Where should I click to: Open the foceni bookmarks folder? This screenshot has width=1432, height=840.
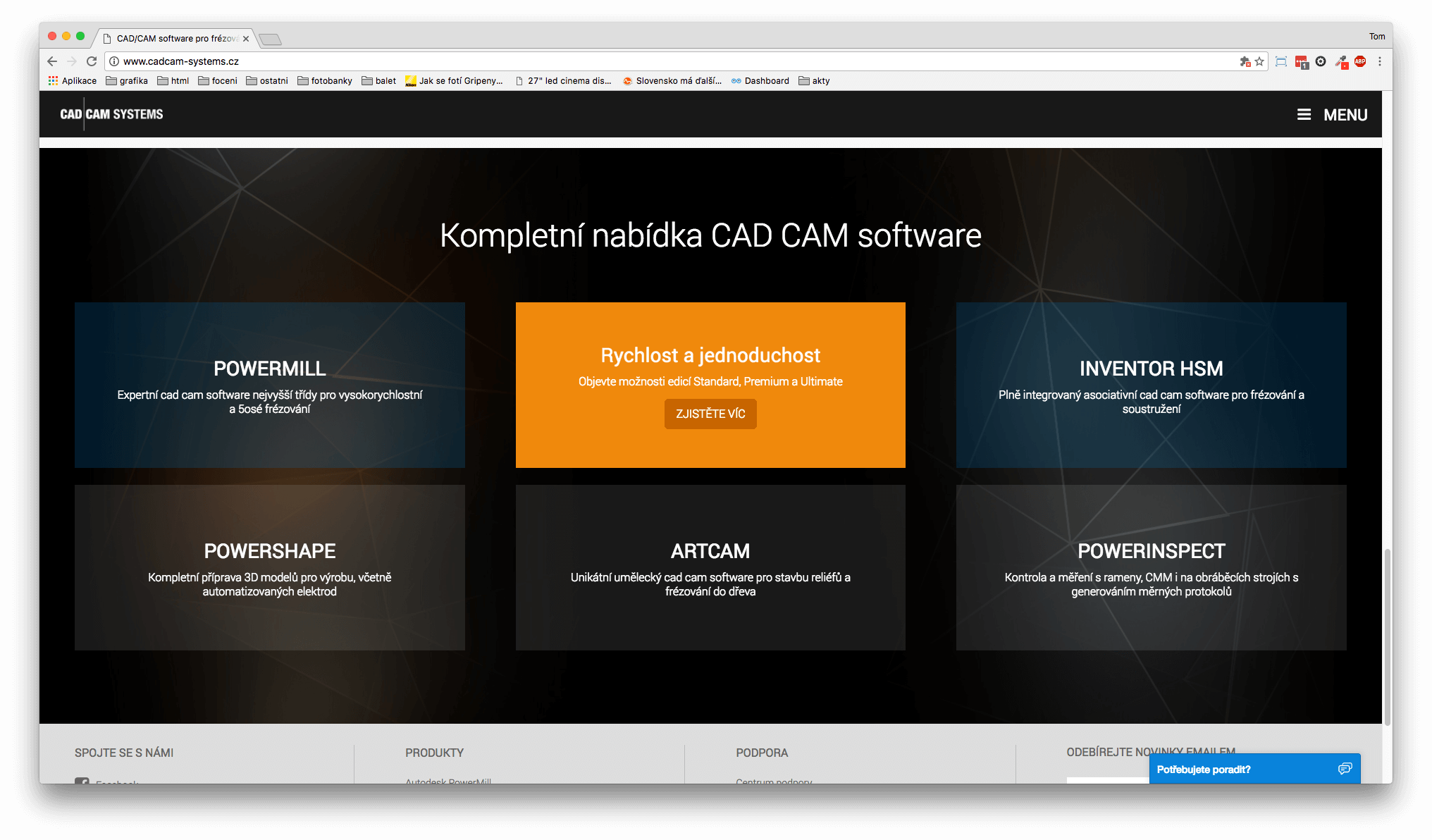tap(218, 81)
